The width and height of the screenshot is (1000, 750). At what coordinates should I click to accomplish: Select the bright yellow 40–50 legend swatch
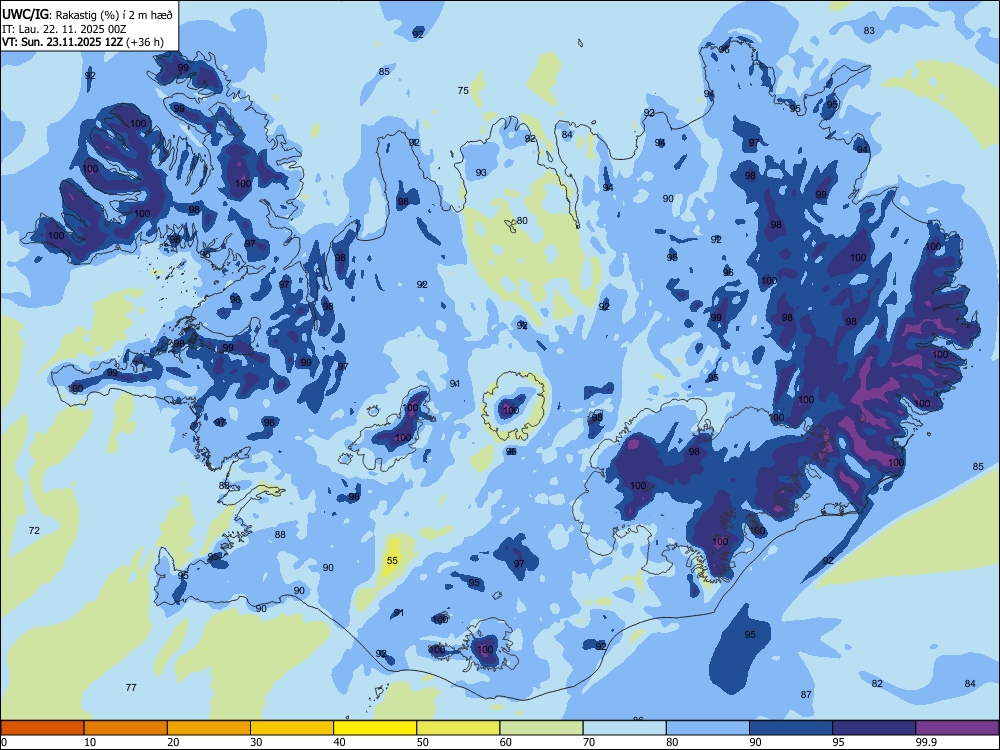(x=375, y=728)
